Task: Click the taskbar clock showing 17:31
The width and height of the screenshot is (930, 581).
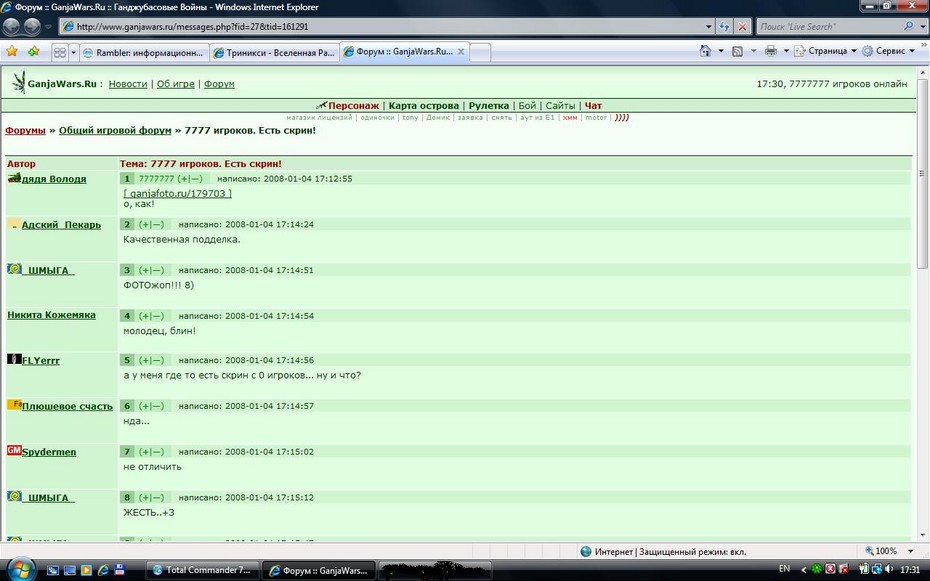Action: pyautogui.click(x=910, y=569)
